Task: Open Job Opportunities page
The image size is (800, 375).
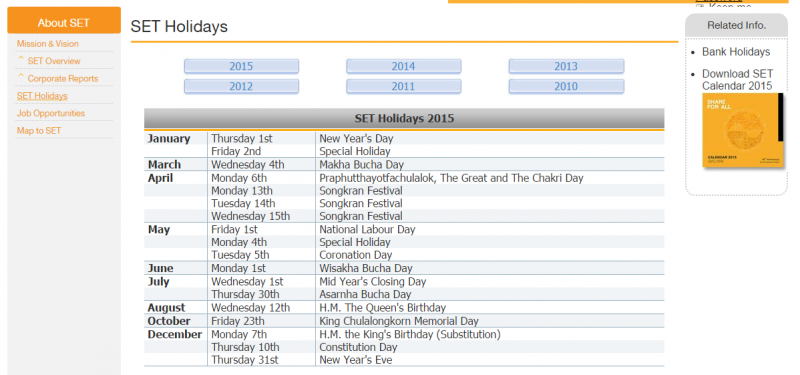Action: pos(51,113)
